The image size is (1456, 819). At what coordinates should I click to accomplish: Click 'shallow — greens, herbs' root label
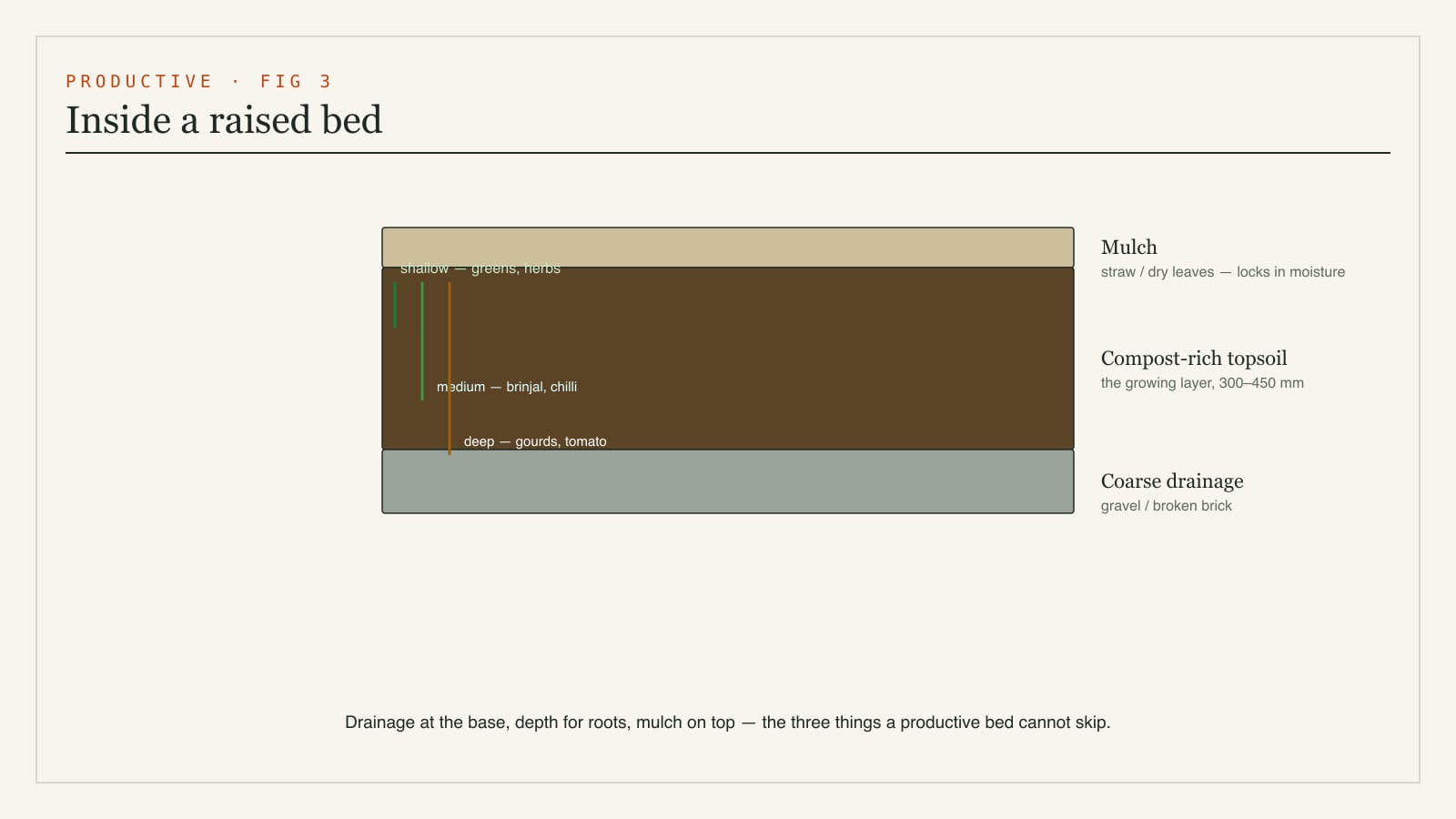480,268
